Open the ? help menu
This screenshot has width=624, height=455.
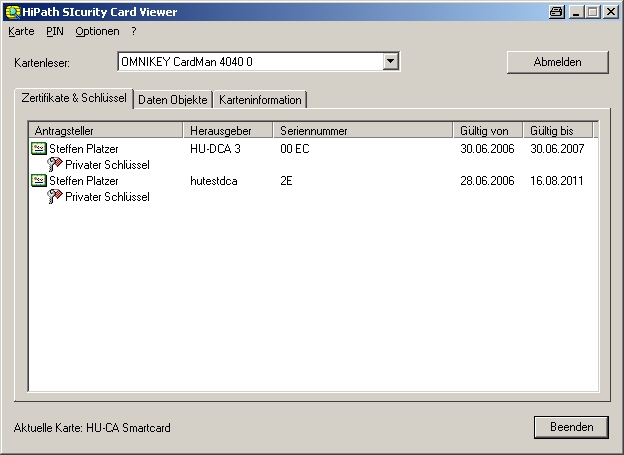pyautogui.click(x=133, y=31)
